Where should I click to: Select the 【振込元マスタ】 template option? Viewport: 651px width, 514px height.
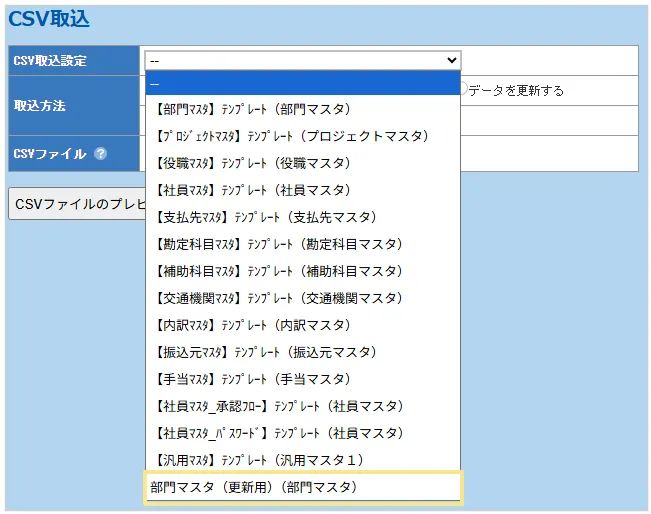[302, 352]
